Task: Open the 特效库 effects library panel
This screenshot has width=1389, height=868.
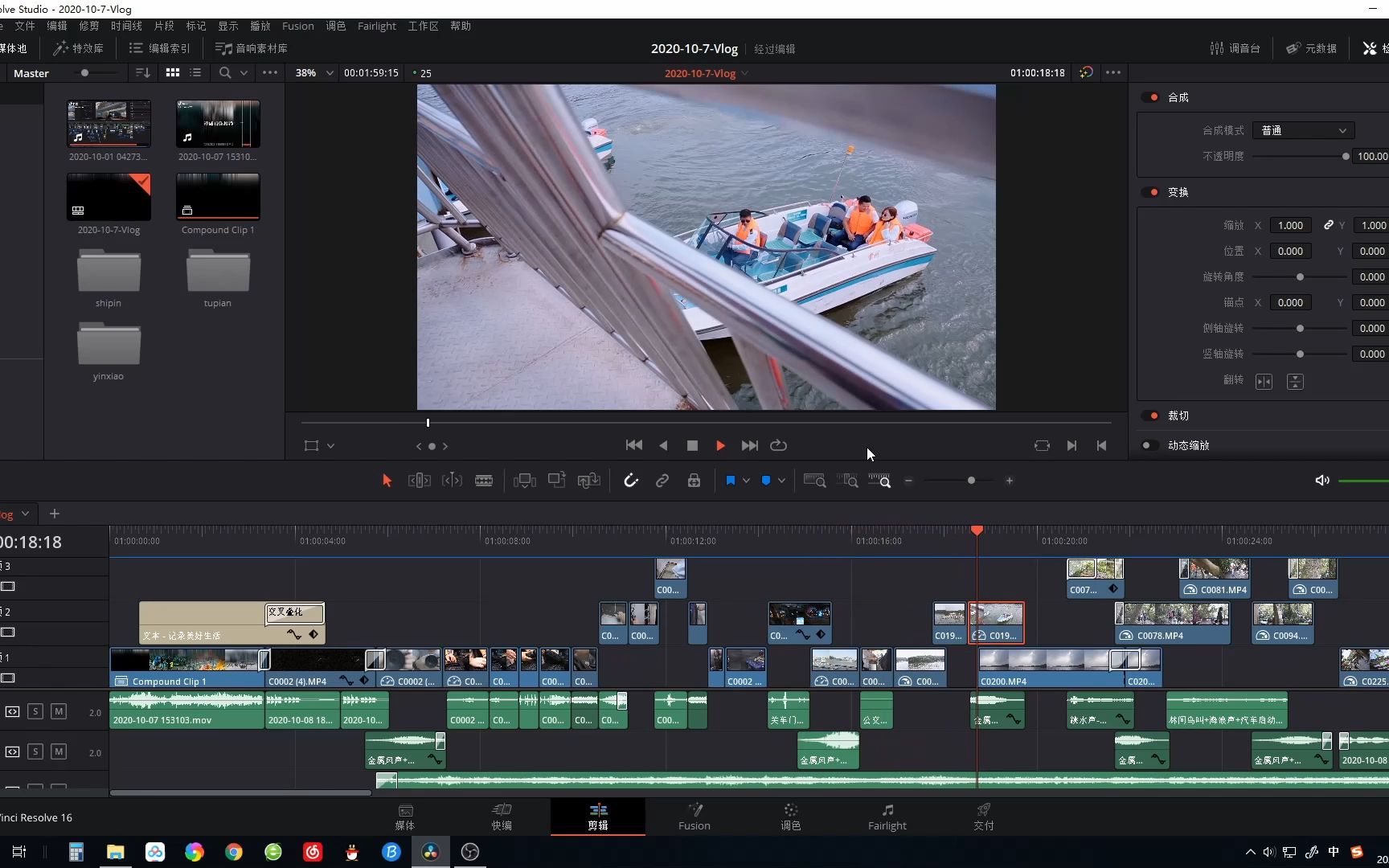Action: tap(78, 48)
